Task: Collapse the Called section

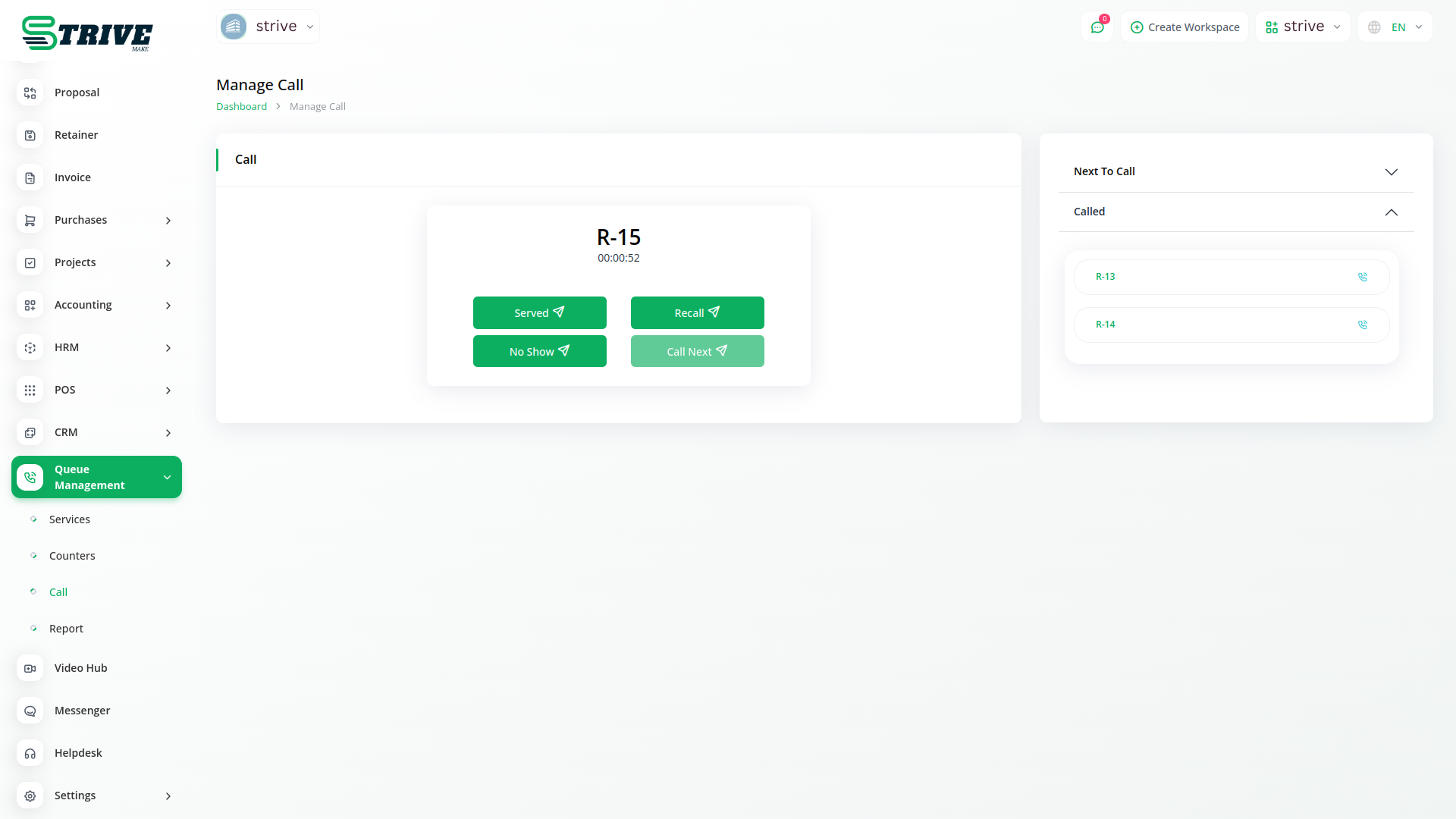Action: [1390, 212]
